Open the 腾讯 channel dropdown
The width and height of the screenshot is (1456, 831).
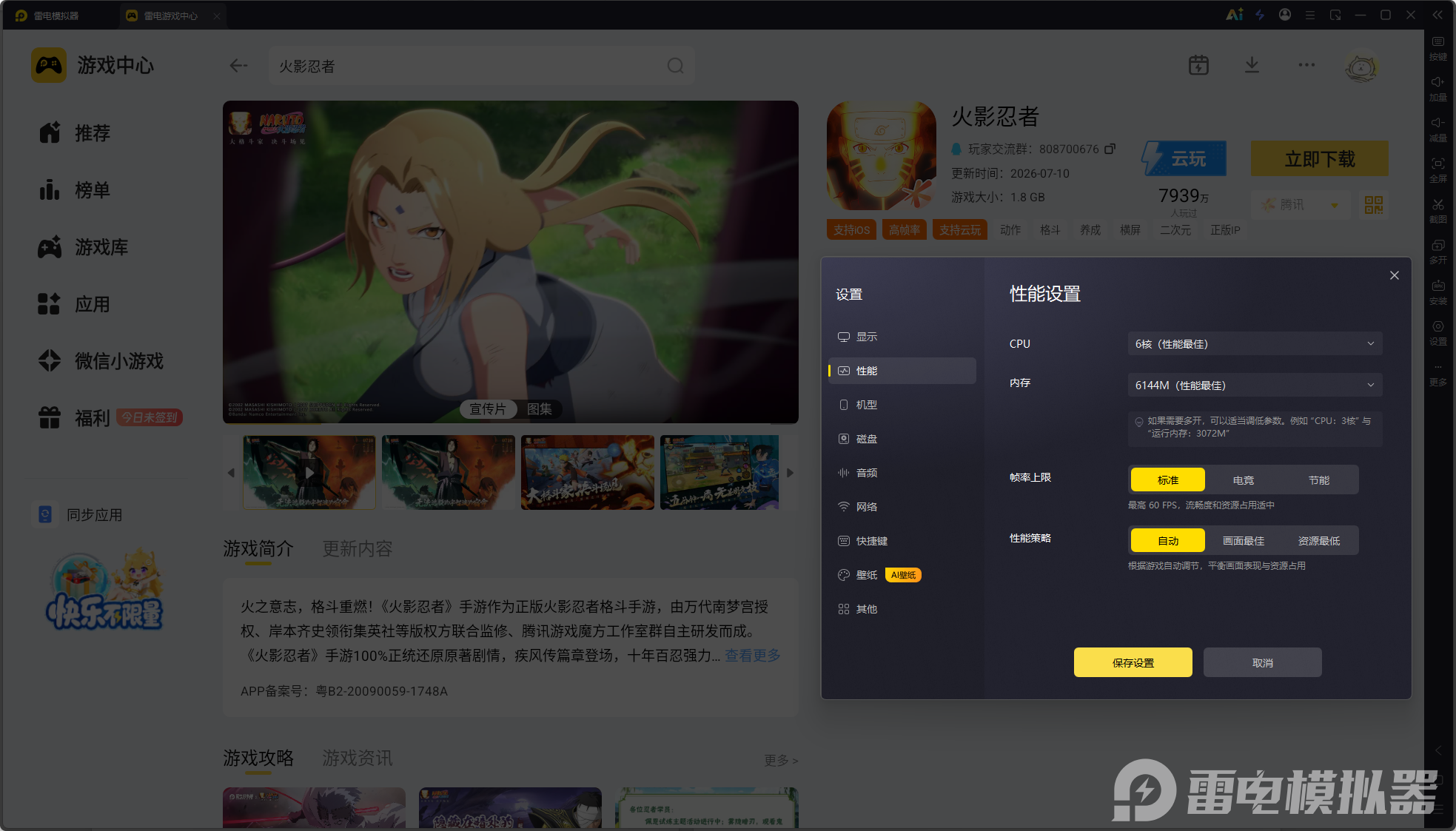(1301, 205)
